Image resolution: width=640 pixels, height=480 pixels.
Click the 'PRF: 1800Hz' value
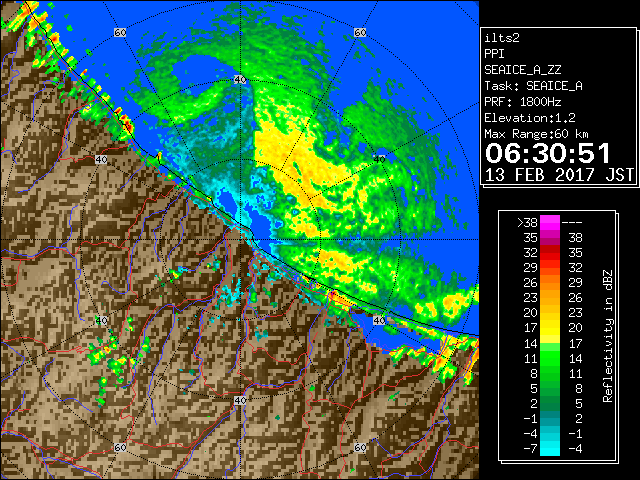pos(522,102)
